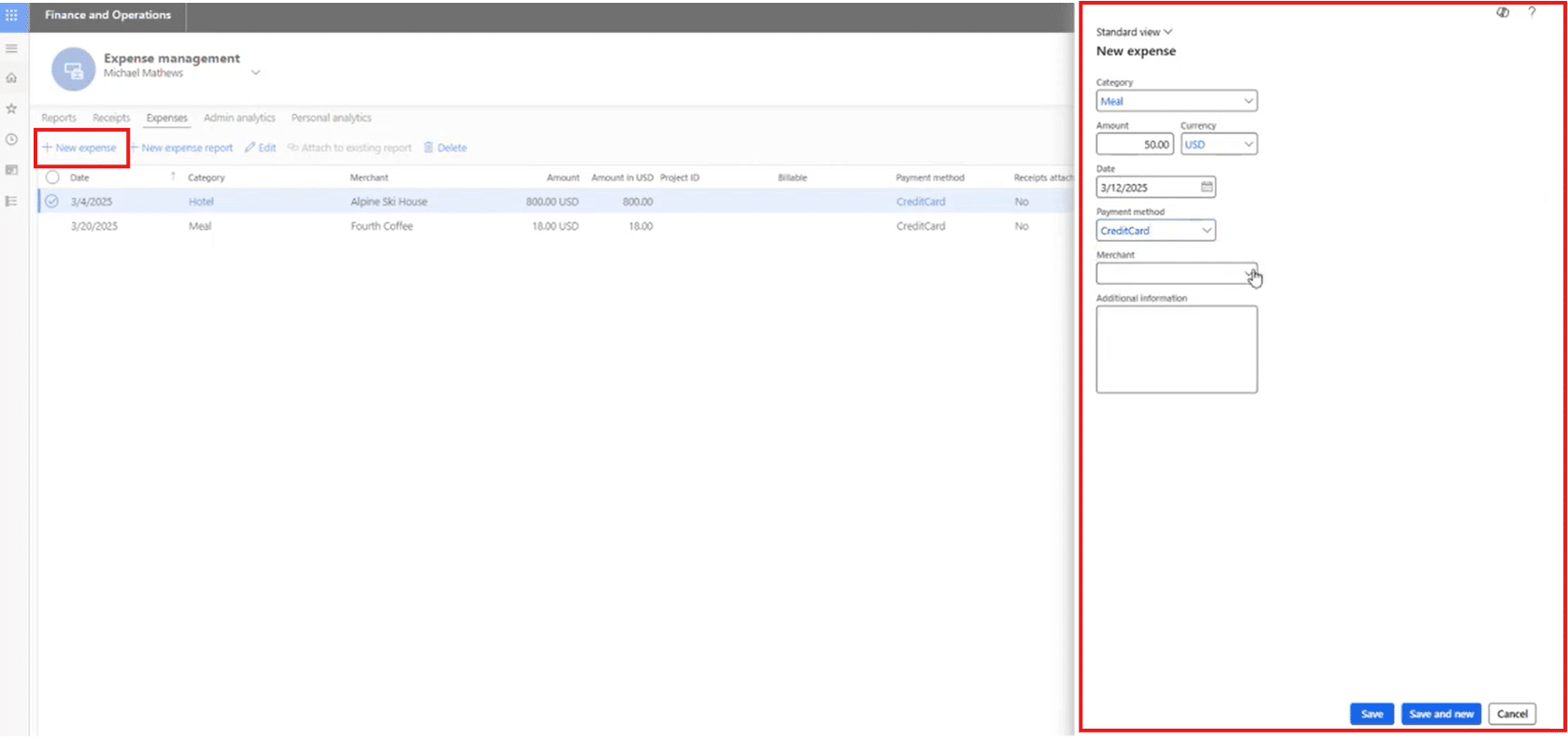Click into the Additional information text box
This screenshot has height=740, width=1568.
point(1176,349)
